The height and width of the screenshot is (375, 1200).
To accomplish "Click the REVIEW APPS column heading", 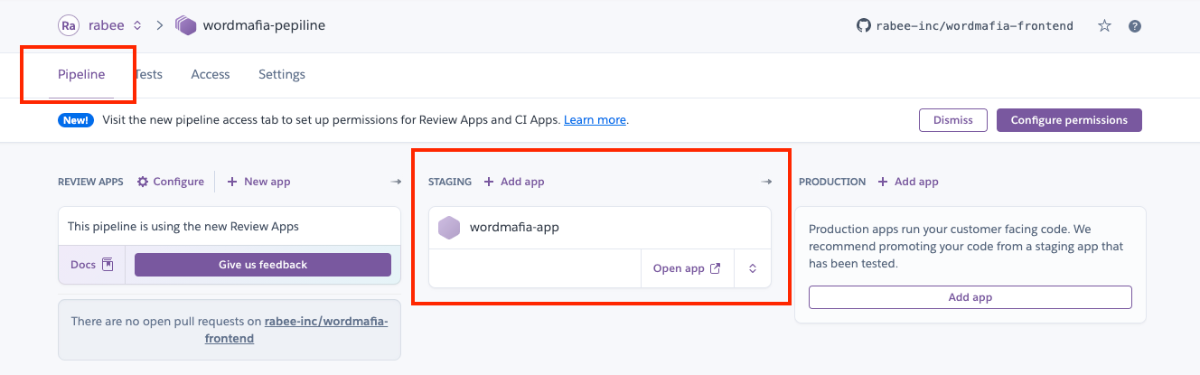I will coord(91,182).
